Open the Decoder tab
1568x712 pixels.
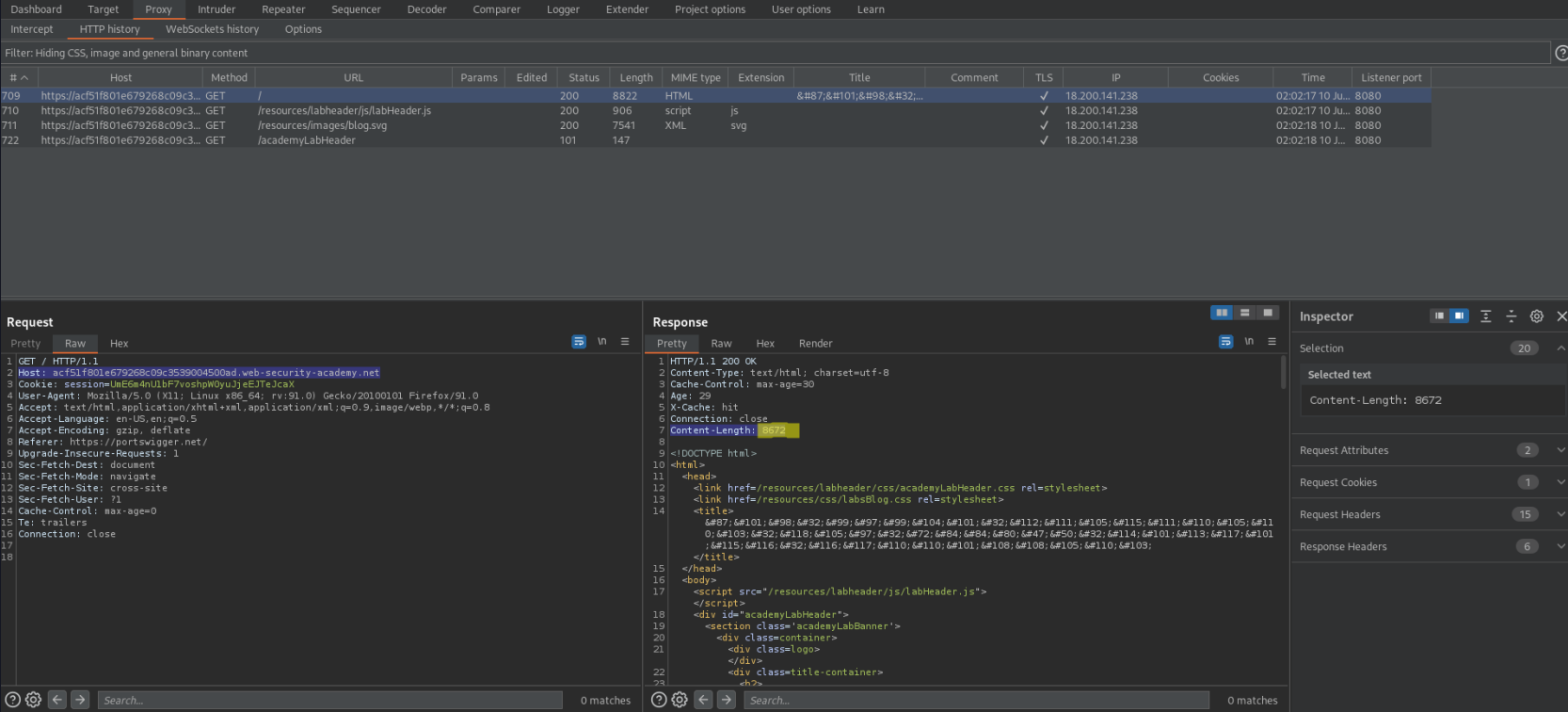pyautogui.click(x=426, y=9)
